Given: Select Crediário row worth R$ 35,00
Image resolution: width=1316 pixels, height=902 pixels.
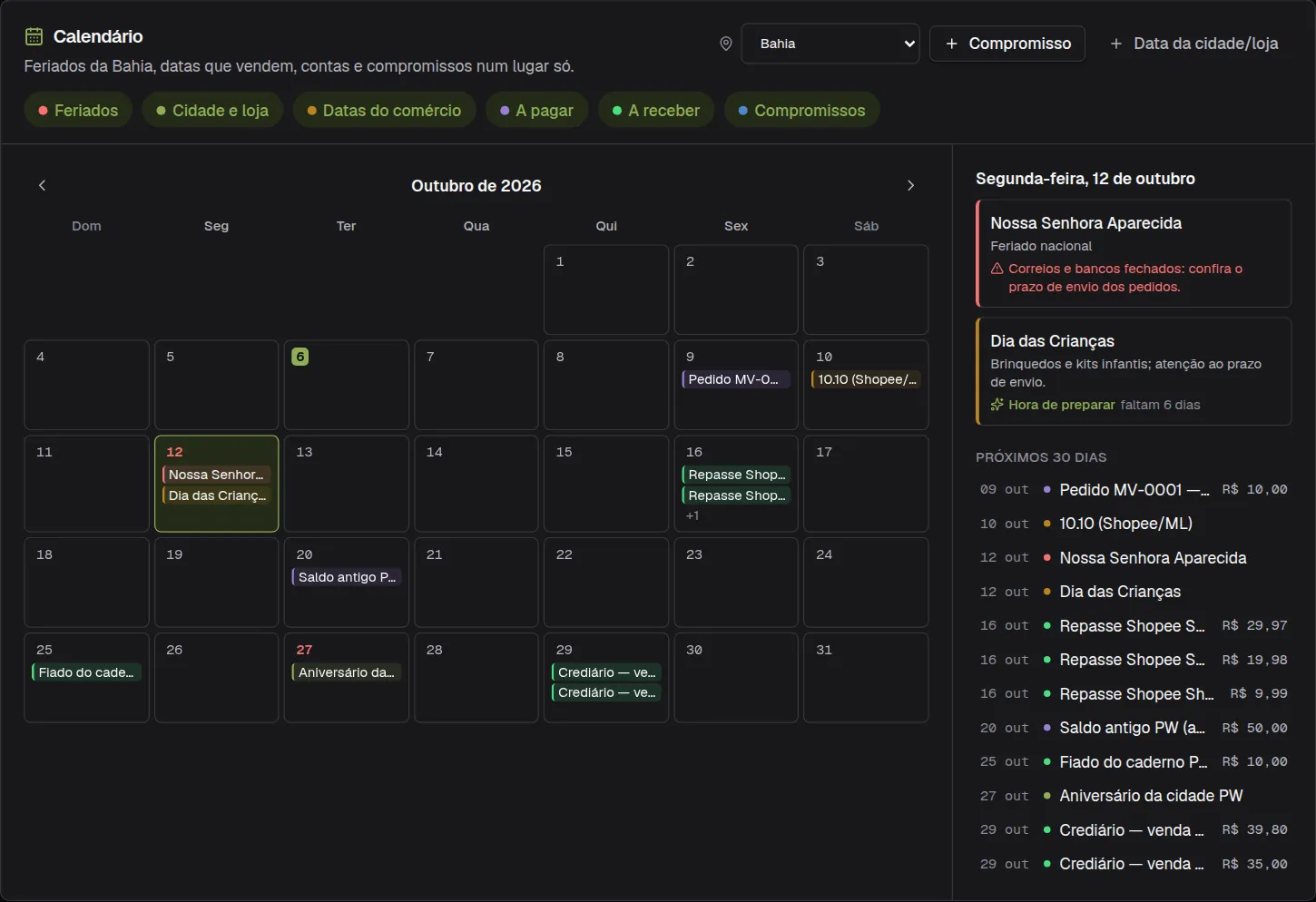Looking at the screenshot, I should (1134, 864).
